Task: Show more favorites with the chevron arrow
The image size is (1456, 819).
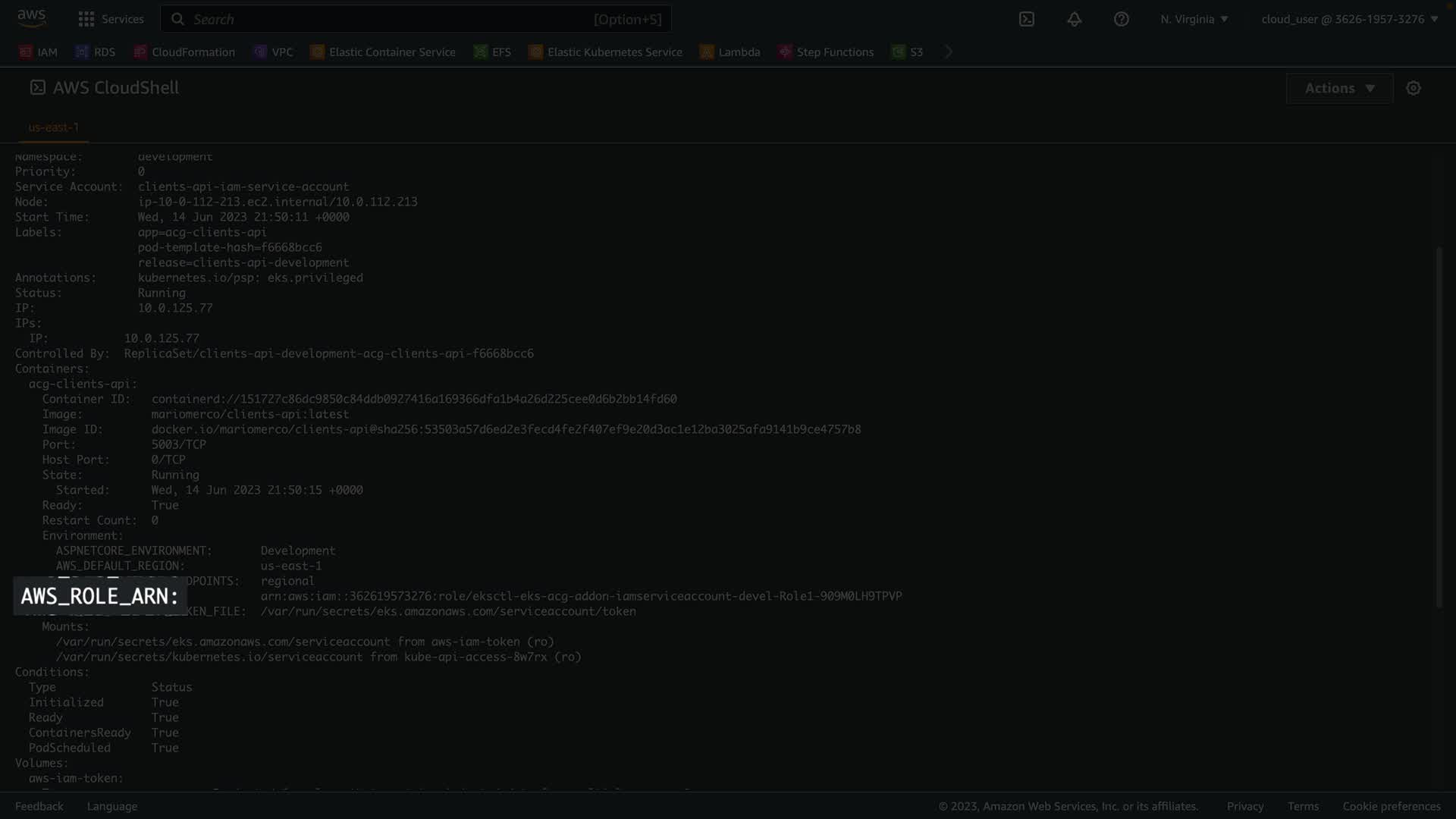Action: (x=948, y=52)
